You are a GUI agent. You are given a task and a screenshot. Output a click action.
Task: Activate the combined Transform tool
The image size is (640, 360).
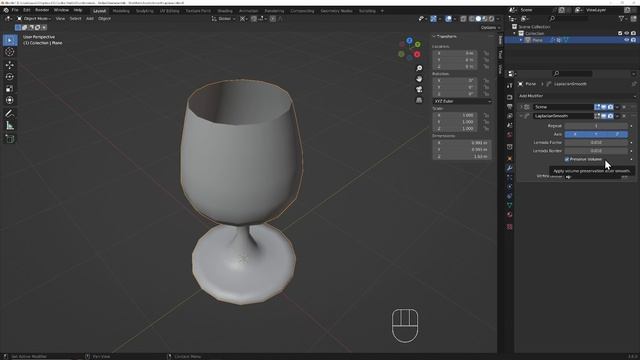(10, 100)
